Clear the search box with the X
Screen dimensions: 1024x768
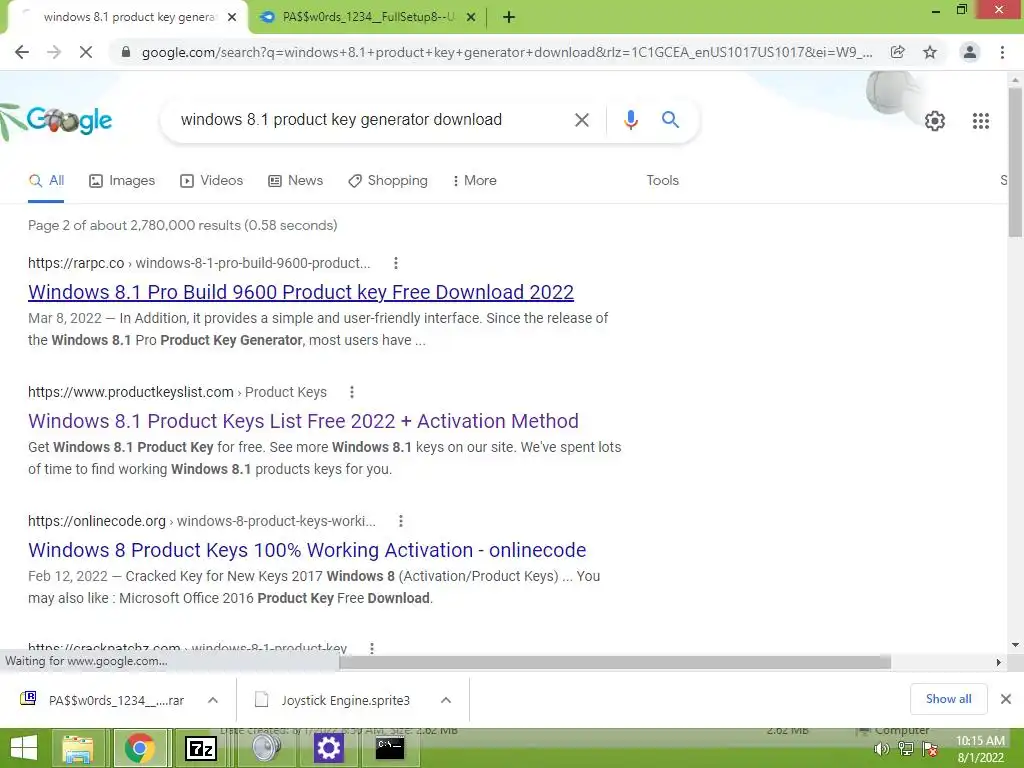581,120
